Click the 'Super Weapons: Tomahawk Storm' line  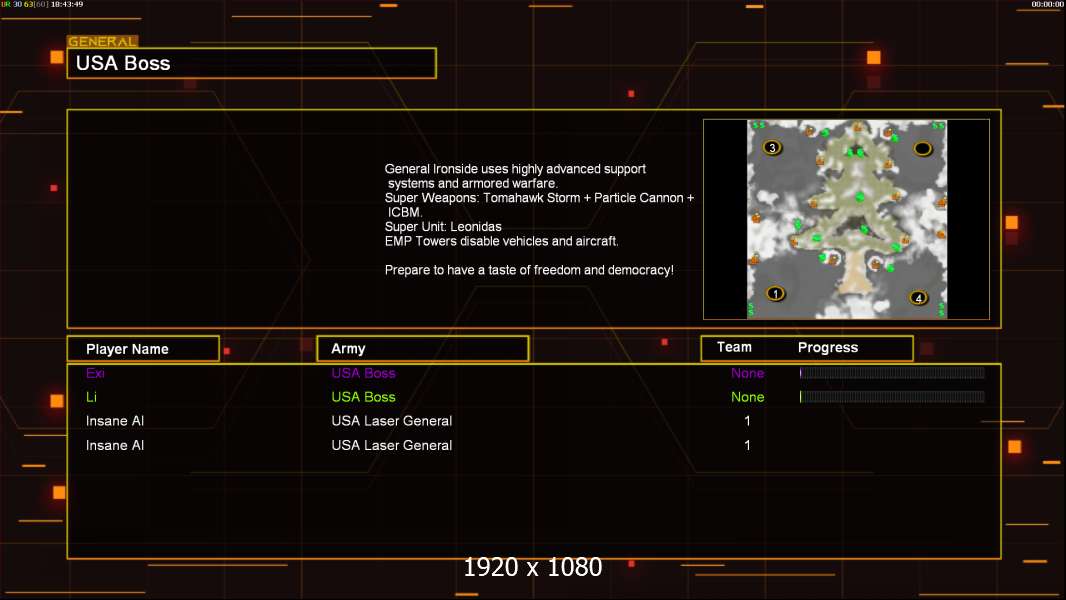[539, 198]
